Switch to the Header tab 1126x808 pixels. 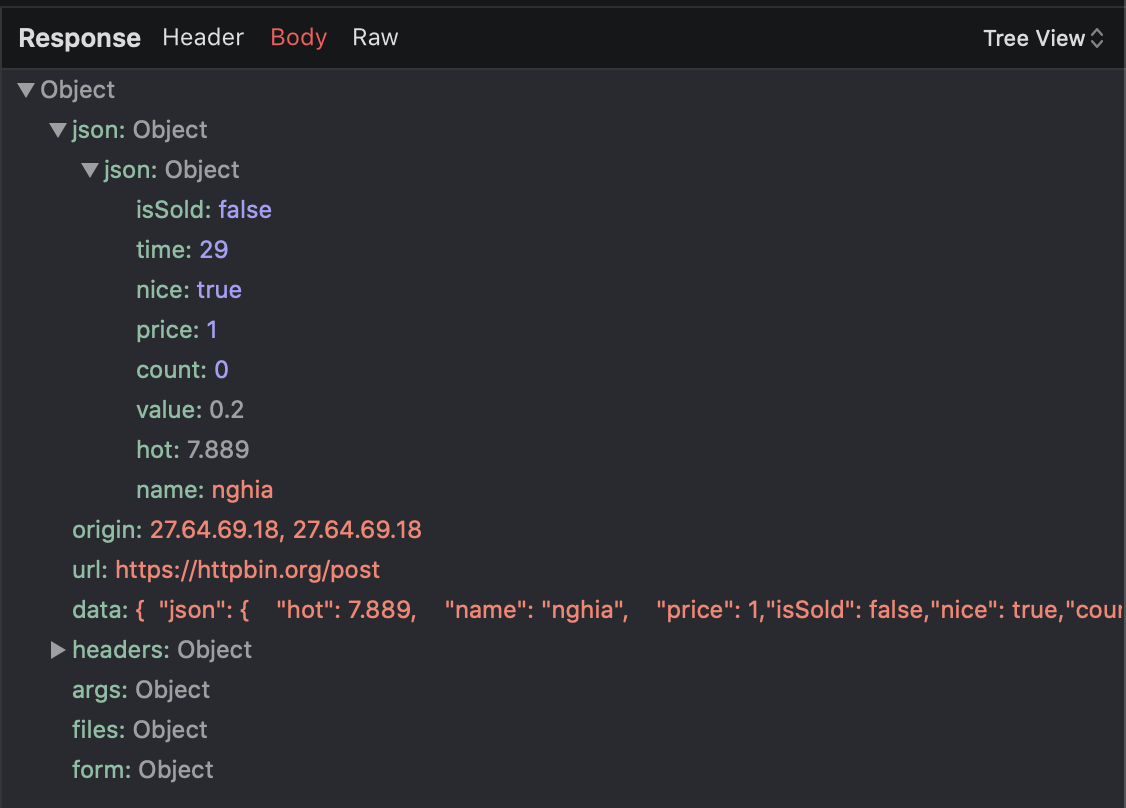pyautogui.click(x=203, y=37)
